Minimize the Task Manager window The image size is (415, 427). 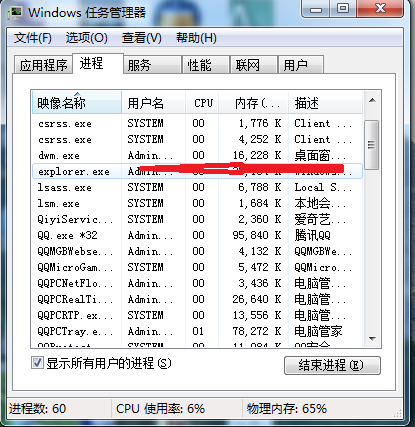[316, 9]
